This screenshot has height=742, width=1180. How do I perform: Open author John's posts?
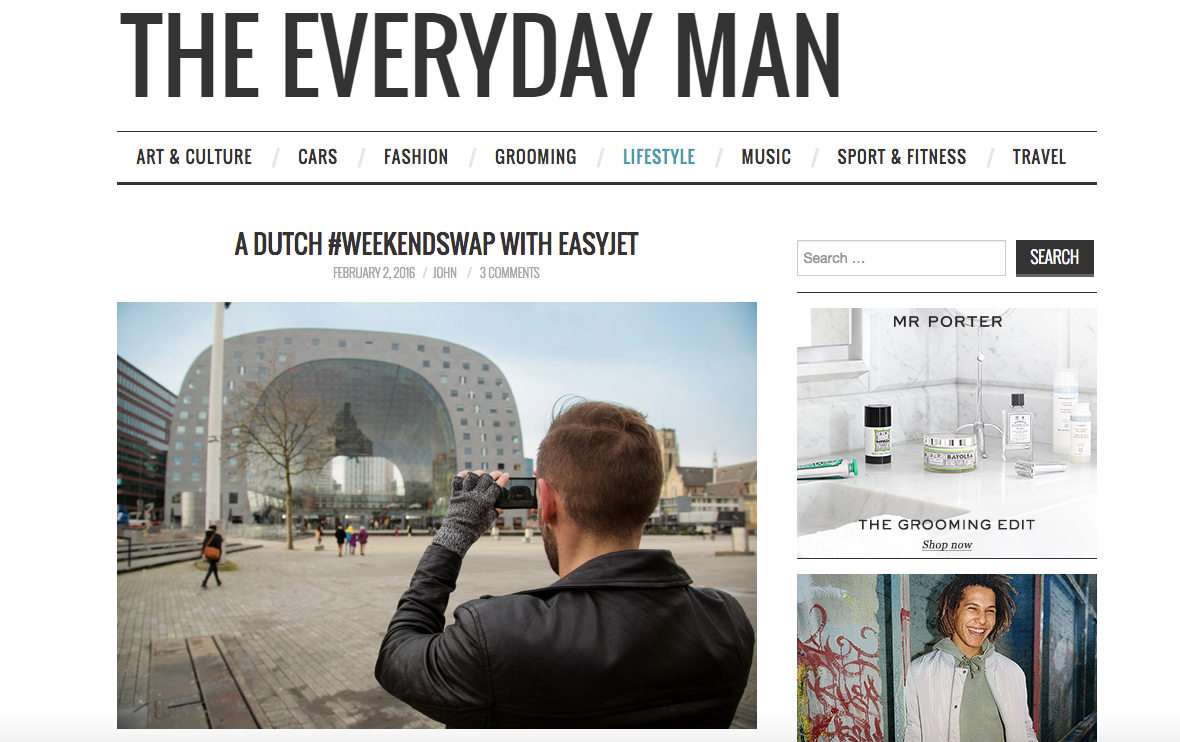tap(445, 272)
